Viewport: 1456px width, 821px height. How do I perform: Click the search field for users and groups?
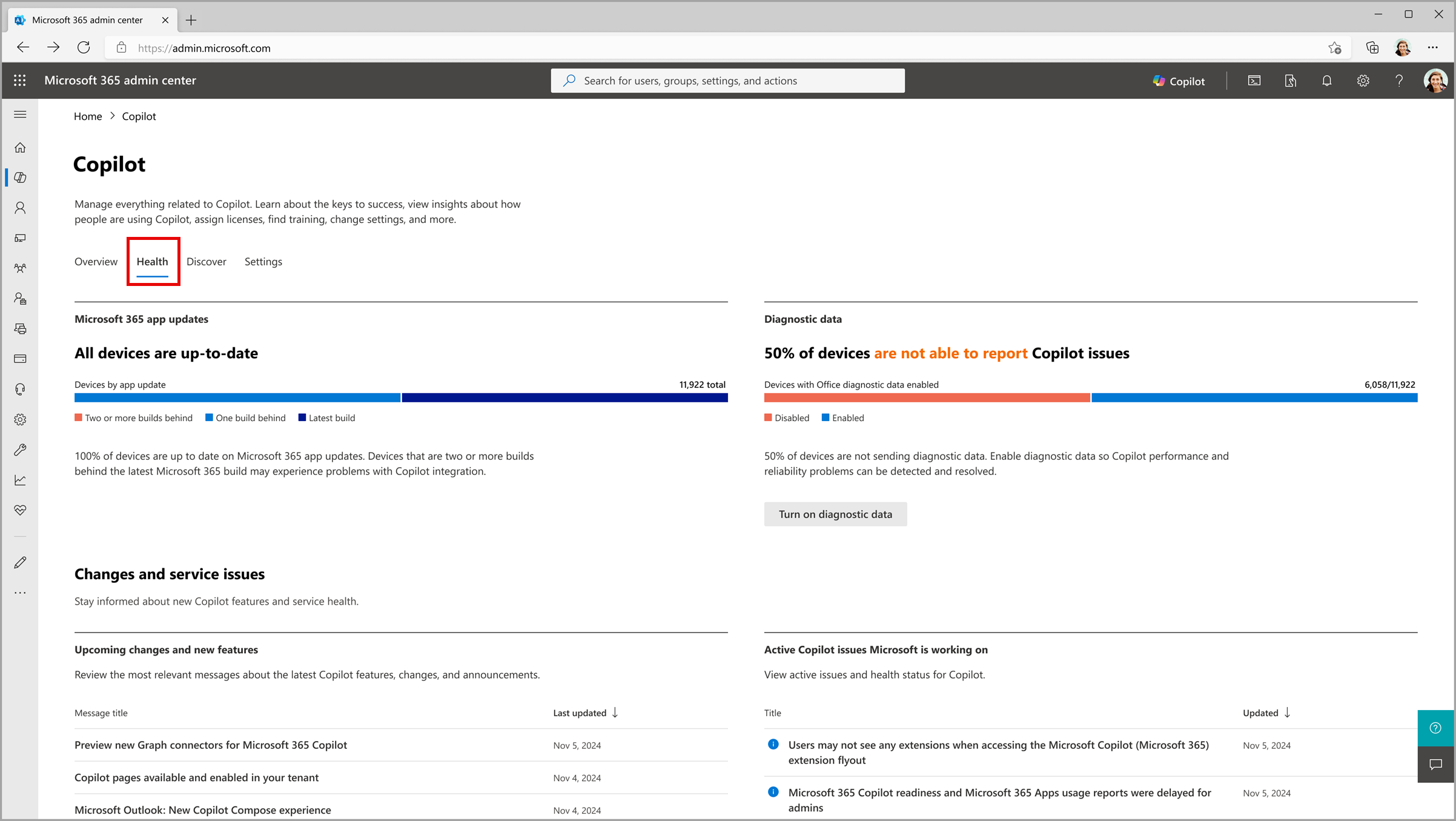[727, 80]
